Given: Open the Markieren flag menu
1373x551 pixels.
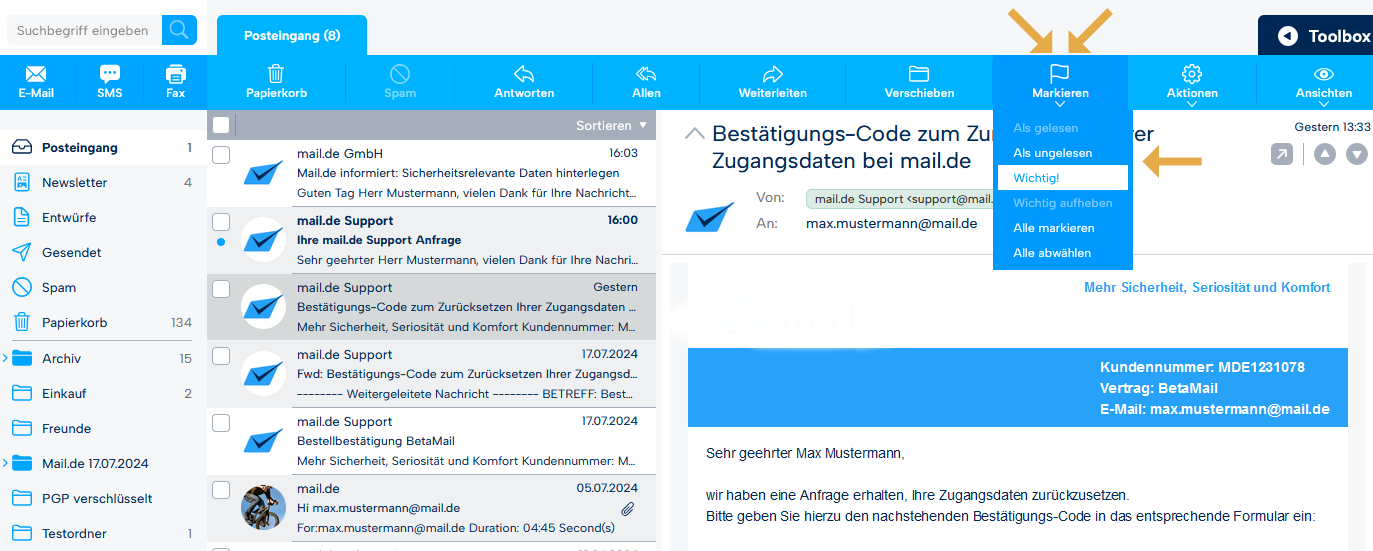Looking at the screenshot, I should [x=1060, y=82].
